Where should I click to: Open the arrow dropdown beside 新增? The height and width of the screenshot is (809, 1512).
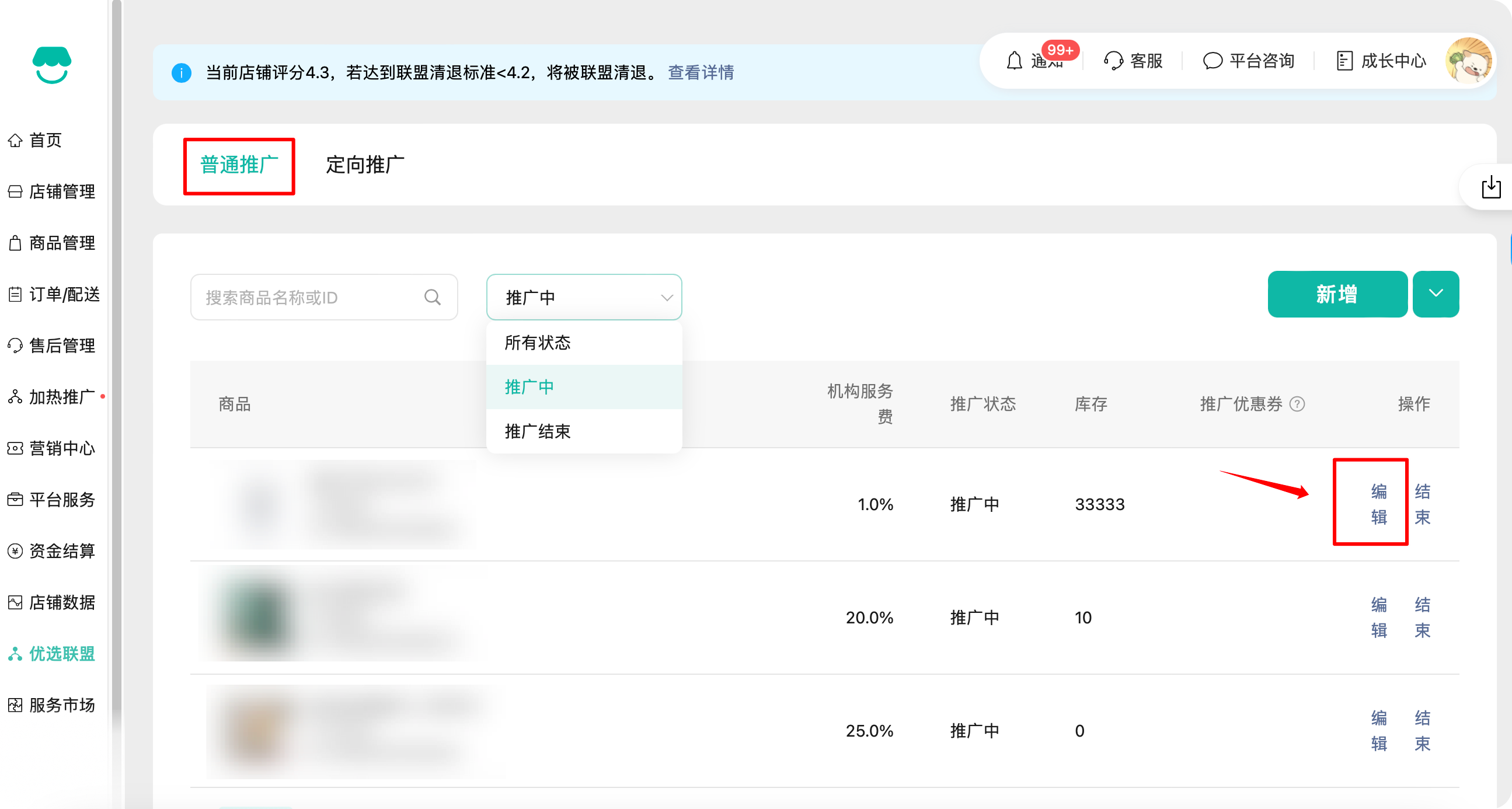[x=1436, y=294]
